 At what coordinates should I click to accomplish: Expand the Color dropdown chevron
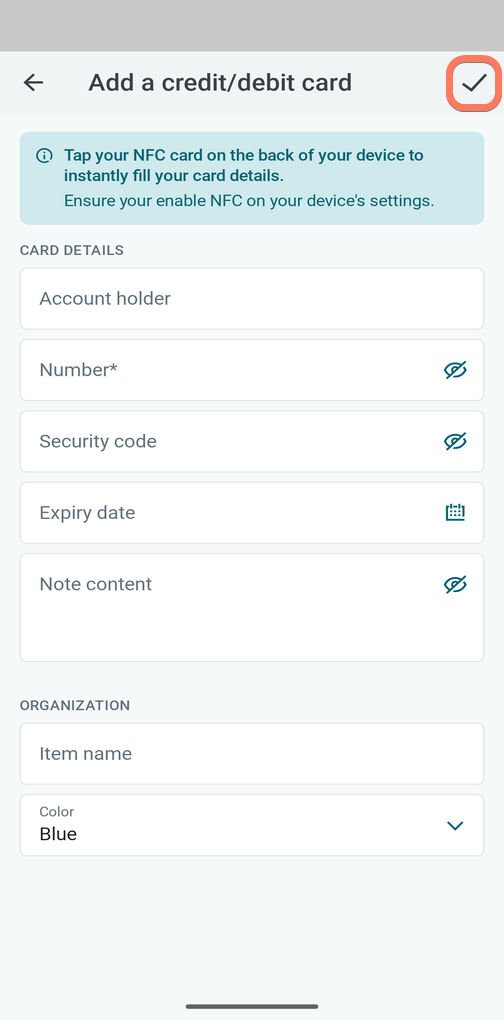coord(455,825)
